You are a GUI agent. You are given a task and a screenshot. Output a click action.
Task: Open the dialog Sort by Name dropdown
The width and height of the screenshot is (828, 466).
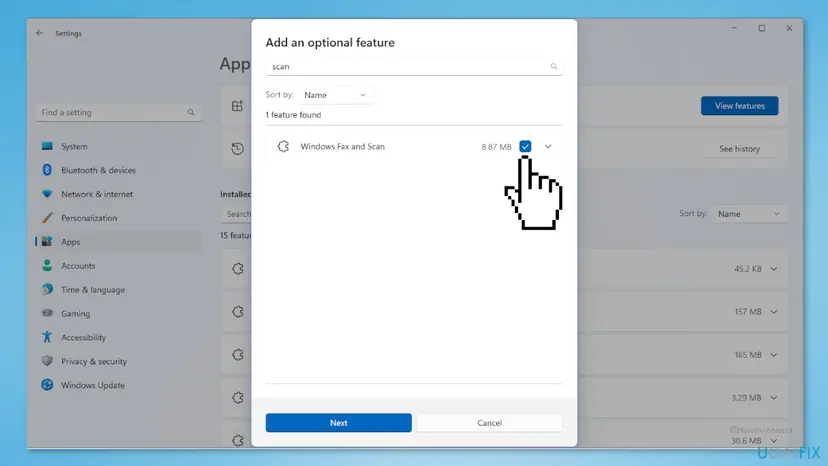click(335, 95)
